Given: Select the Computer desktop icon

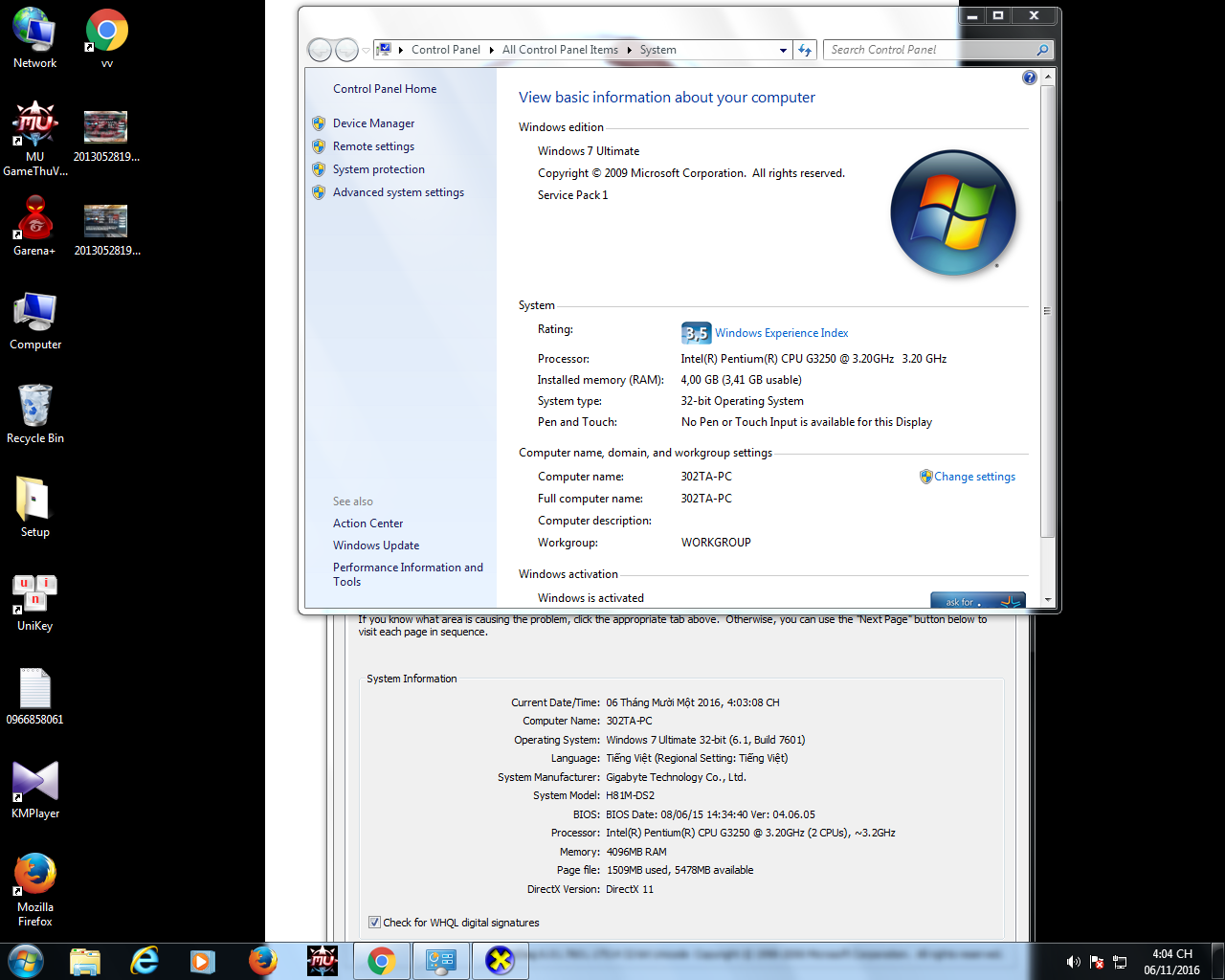Looking at the screenshot, I should pos(35,321).
